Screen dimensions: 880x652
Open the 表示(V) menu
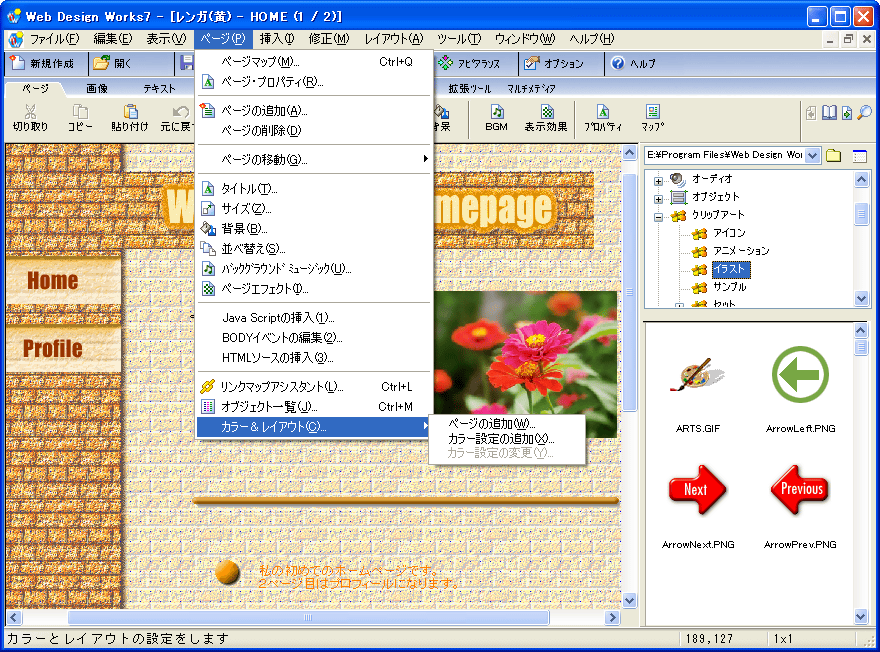point(166,39)
